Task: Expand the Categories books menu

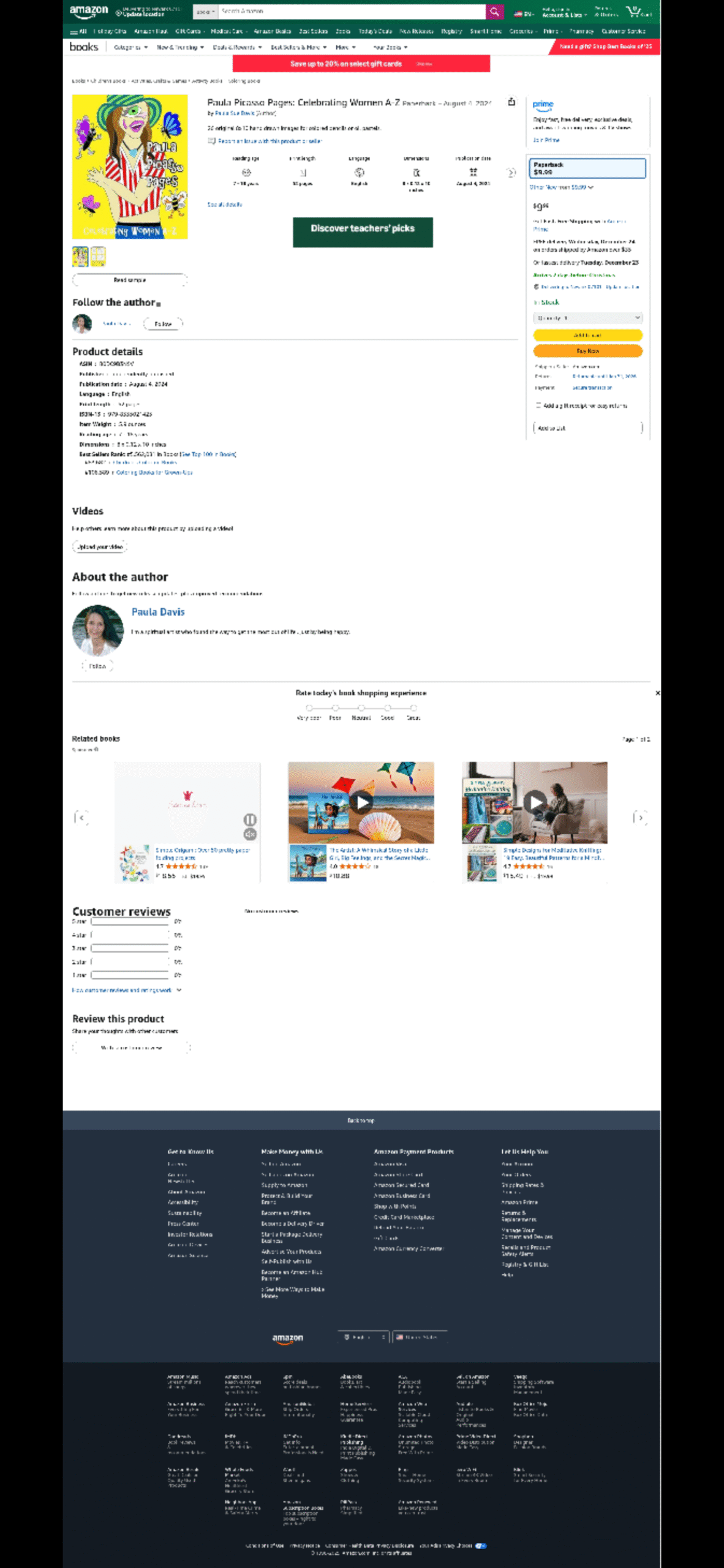Action: pyautogui.click(x=130, y=47)
